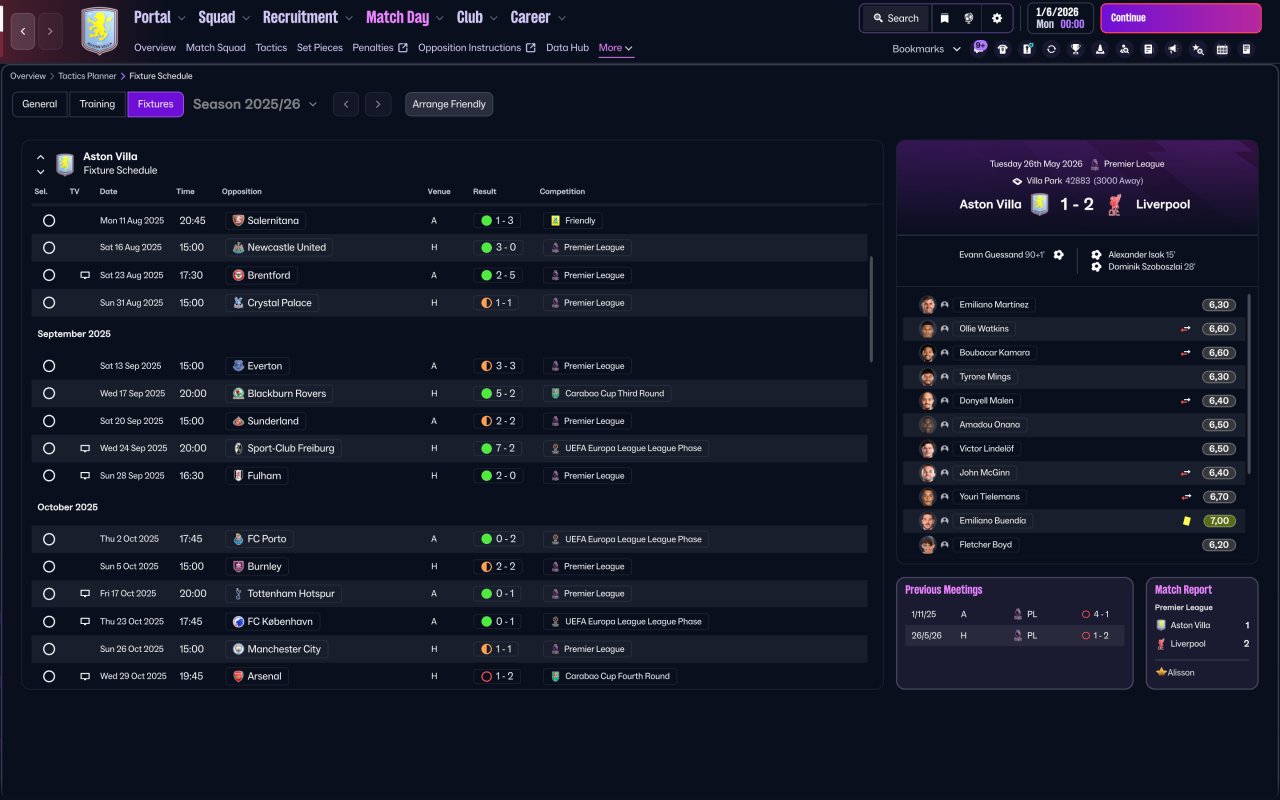The width and height of the screenshot is (1280, 800).
Task: Open the settings gear icon
Action: tap(997, 18)
